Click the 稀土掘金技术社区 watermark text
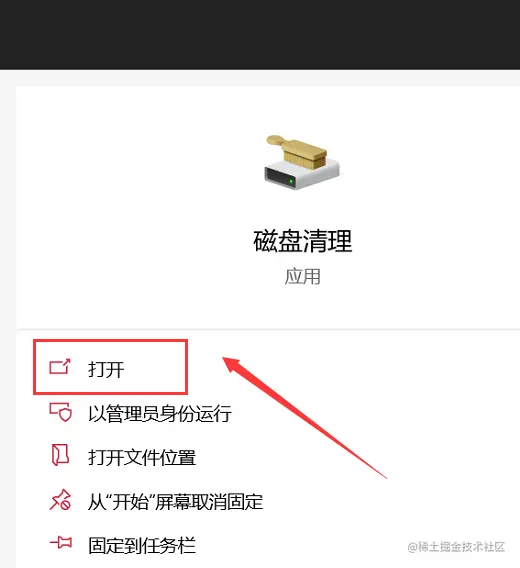Viewport: 520px width, 568px height. click(456, 547)
